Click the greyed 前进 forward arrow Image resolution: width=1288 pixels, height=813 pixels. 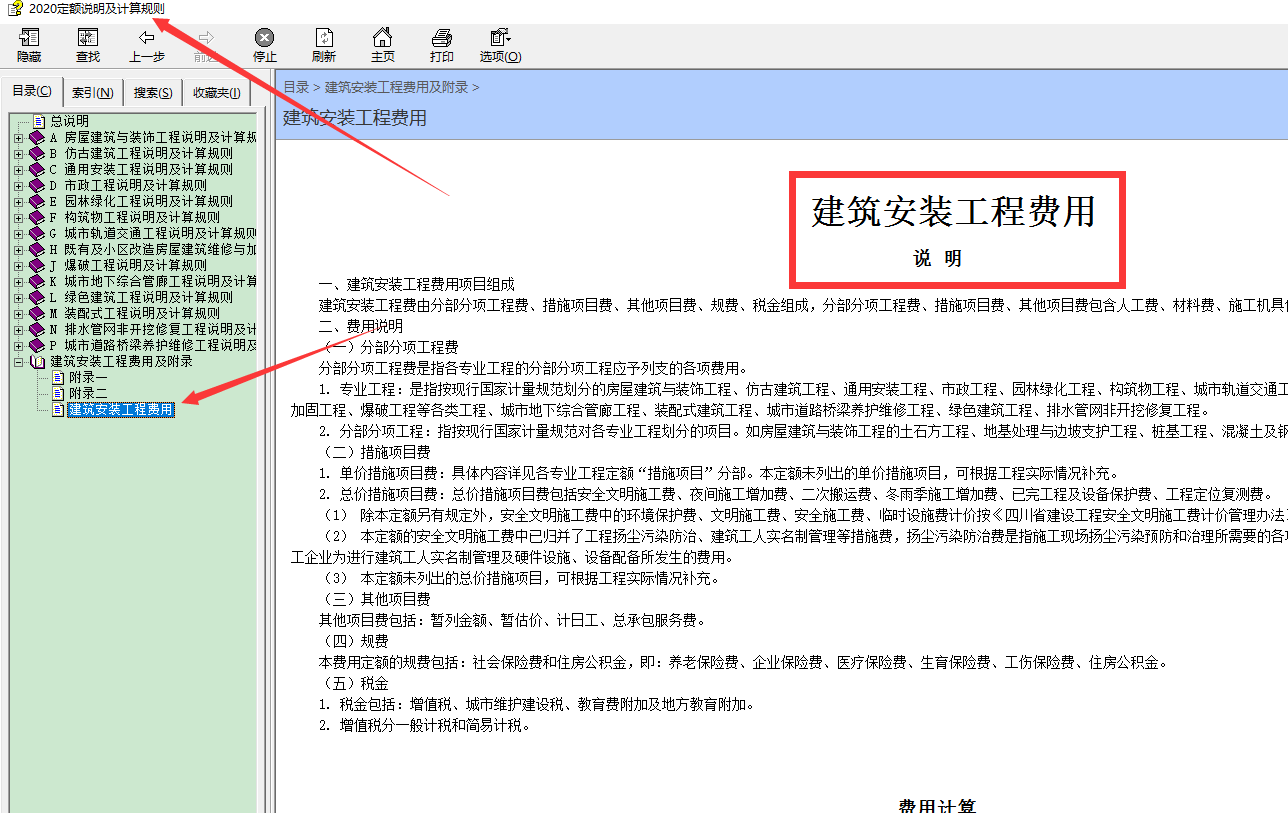206,38
